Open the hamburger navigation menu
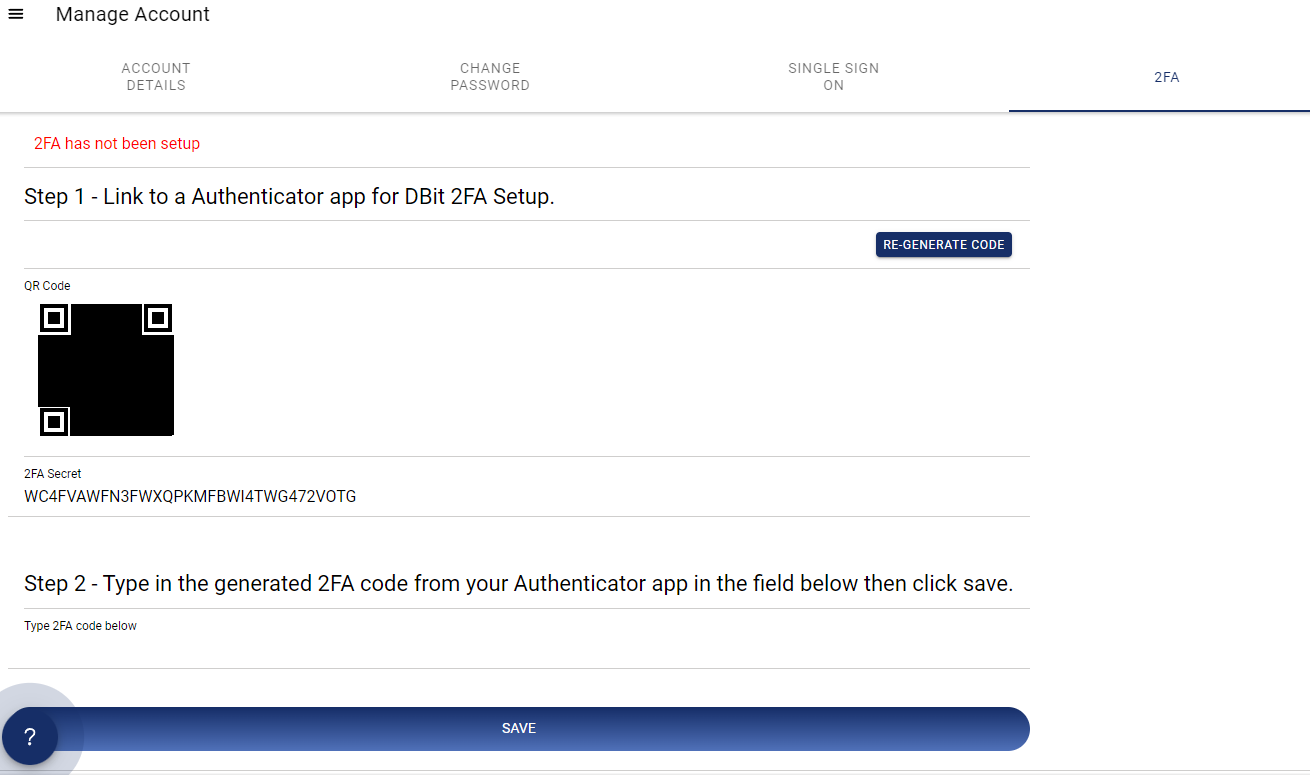 pyautogui.click(x=15, y=14)
